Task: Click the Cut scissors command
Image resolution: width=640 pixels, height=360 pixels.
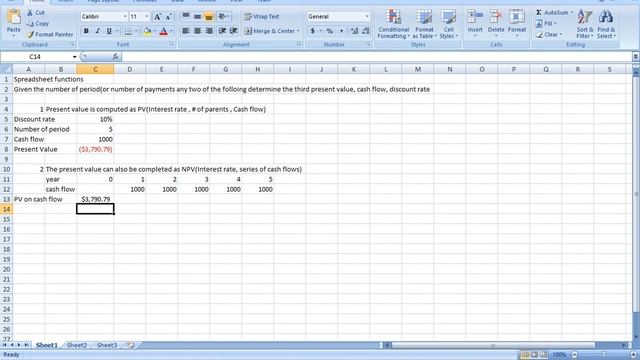Action: [x=36, y=13]
